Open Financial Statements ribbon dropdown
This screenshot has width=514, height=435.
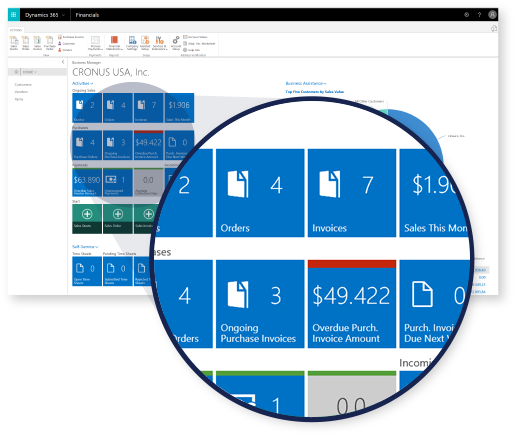click(x=114, y=43)
